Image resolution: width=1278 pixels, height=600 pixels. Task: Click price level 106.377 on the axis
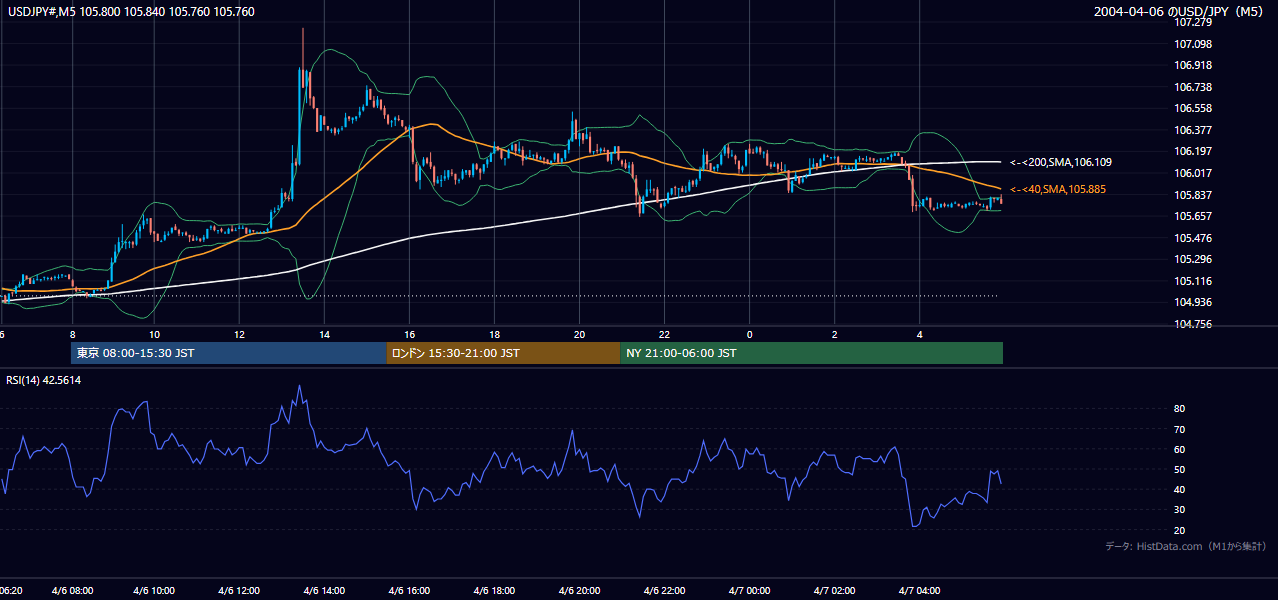click(x=1193, y=130)
